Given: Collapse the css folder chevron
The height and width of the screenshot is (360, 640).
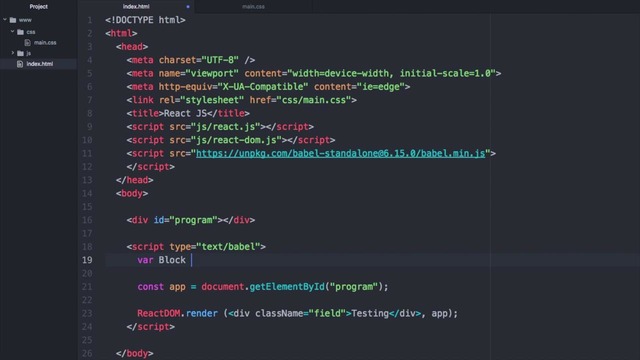Looking at the screenshot, I should (x=13, y=31).
